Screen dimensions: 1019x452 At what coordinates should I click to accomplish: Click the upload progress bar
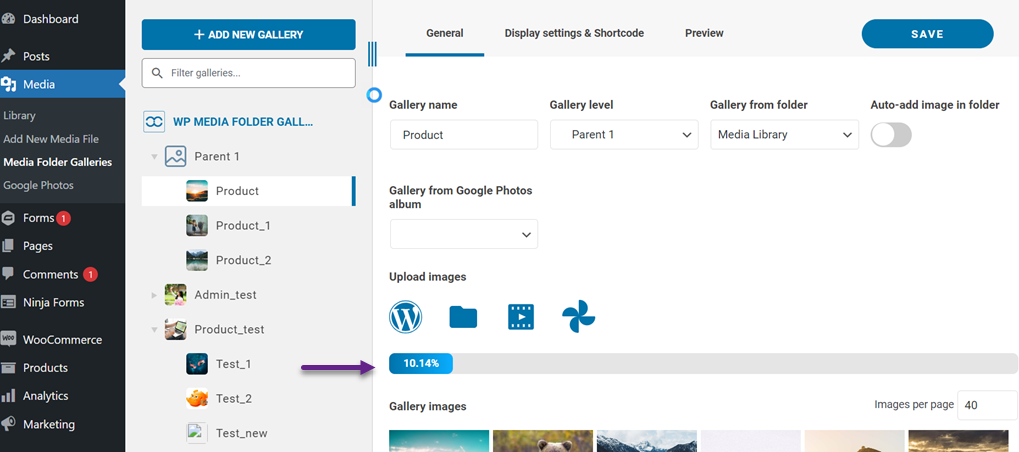[x=703, y=363]
